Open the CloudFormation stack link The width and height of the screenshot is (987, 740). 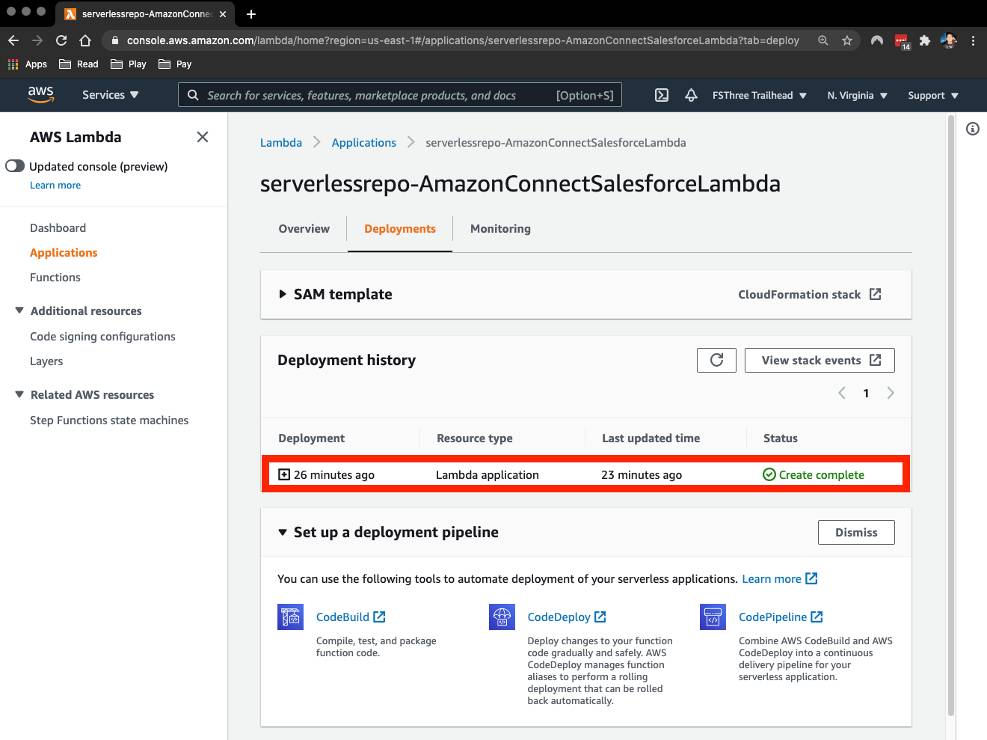click(809, 294)
